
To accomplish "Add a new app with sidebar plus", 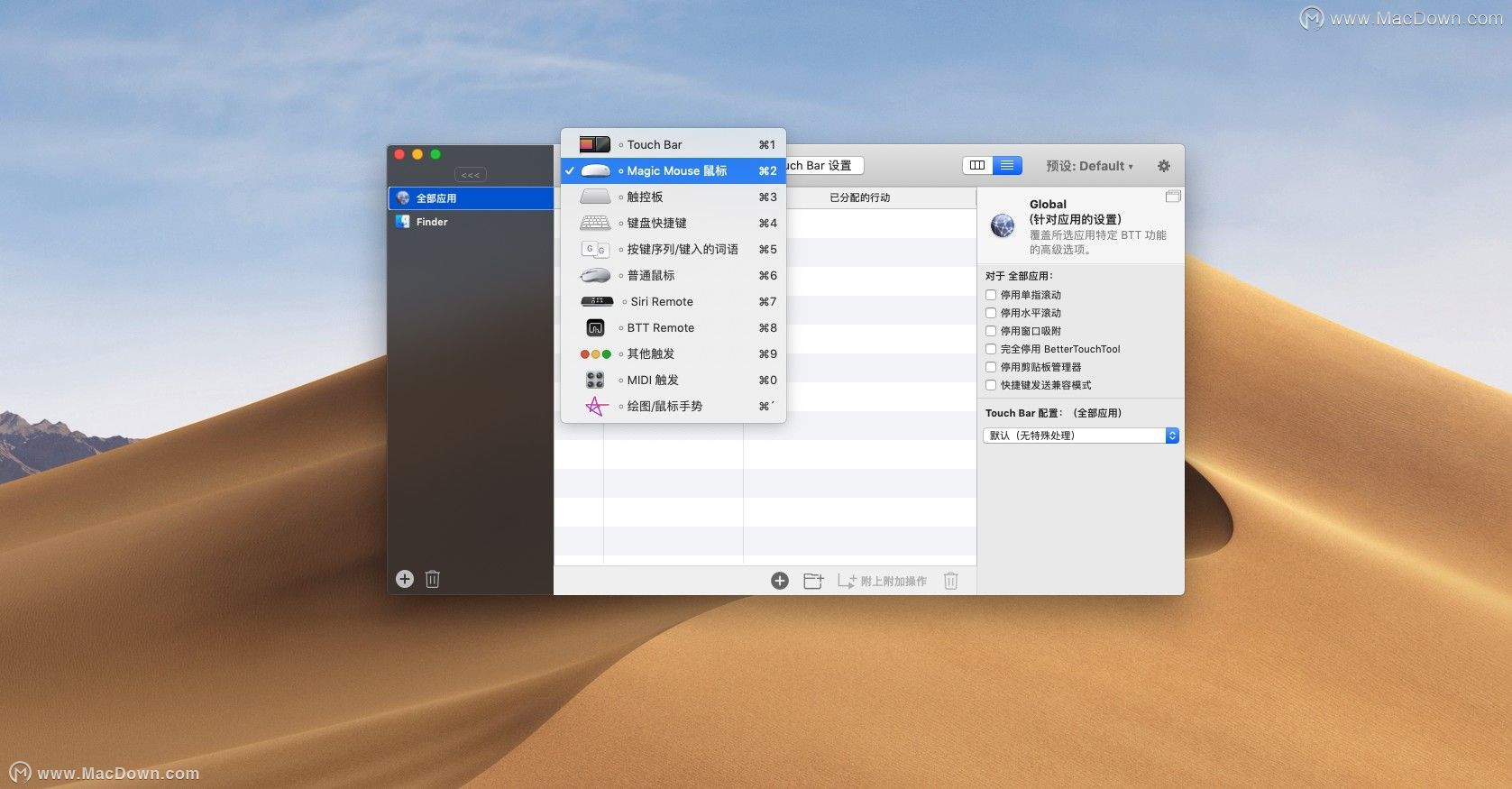I will pos(405,579).
